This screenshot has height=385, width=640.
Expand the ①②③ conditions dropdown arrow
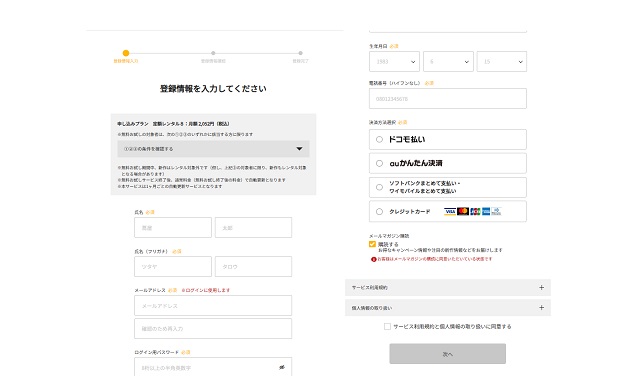click(x=299, y=149)
